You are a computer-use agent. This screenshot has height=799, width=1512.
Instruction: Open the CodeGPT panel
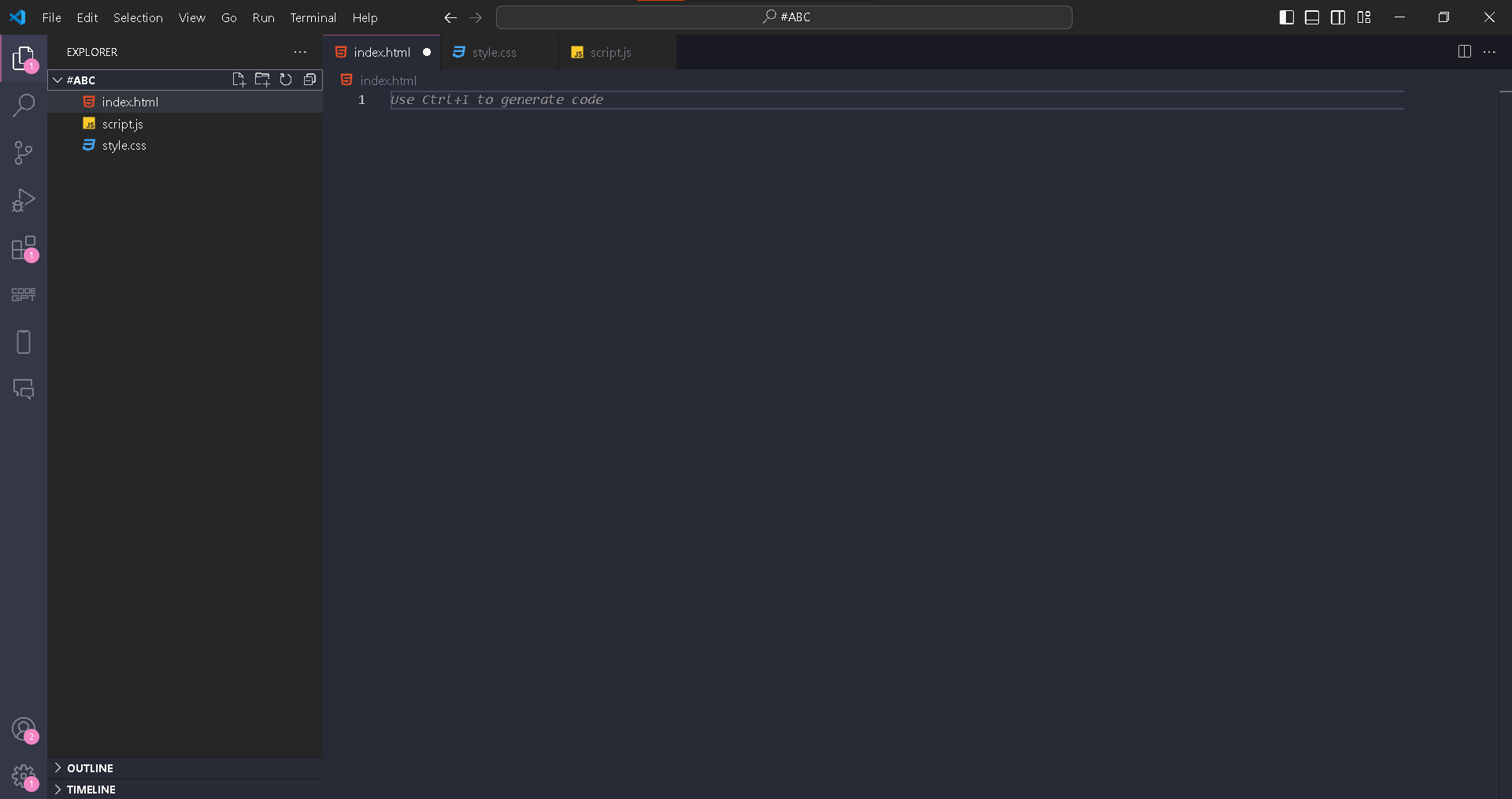(x=24, y=295)
